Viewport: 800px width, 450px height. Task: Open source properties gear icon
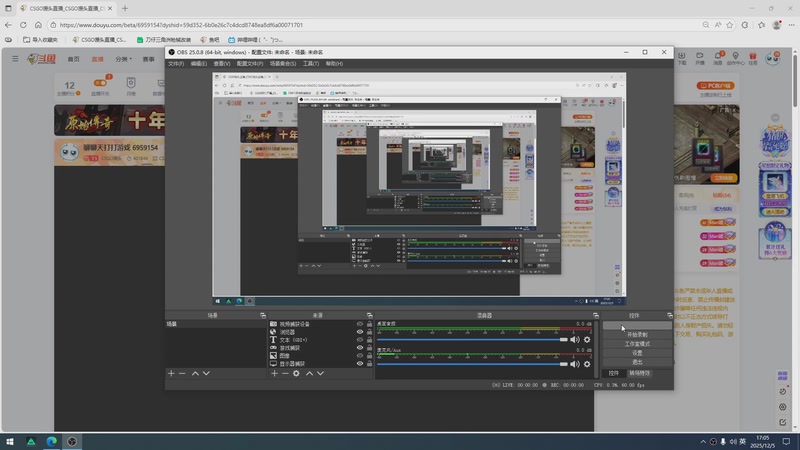coord(296,373)
